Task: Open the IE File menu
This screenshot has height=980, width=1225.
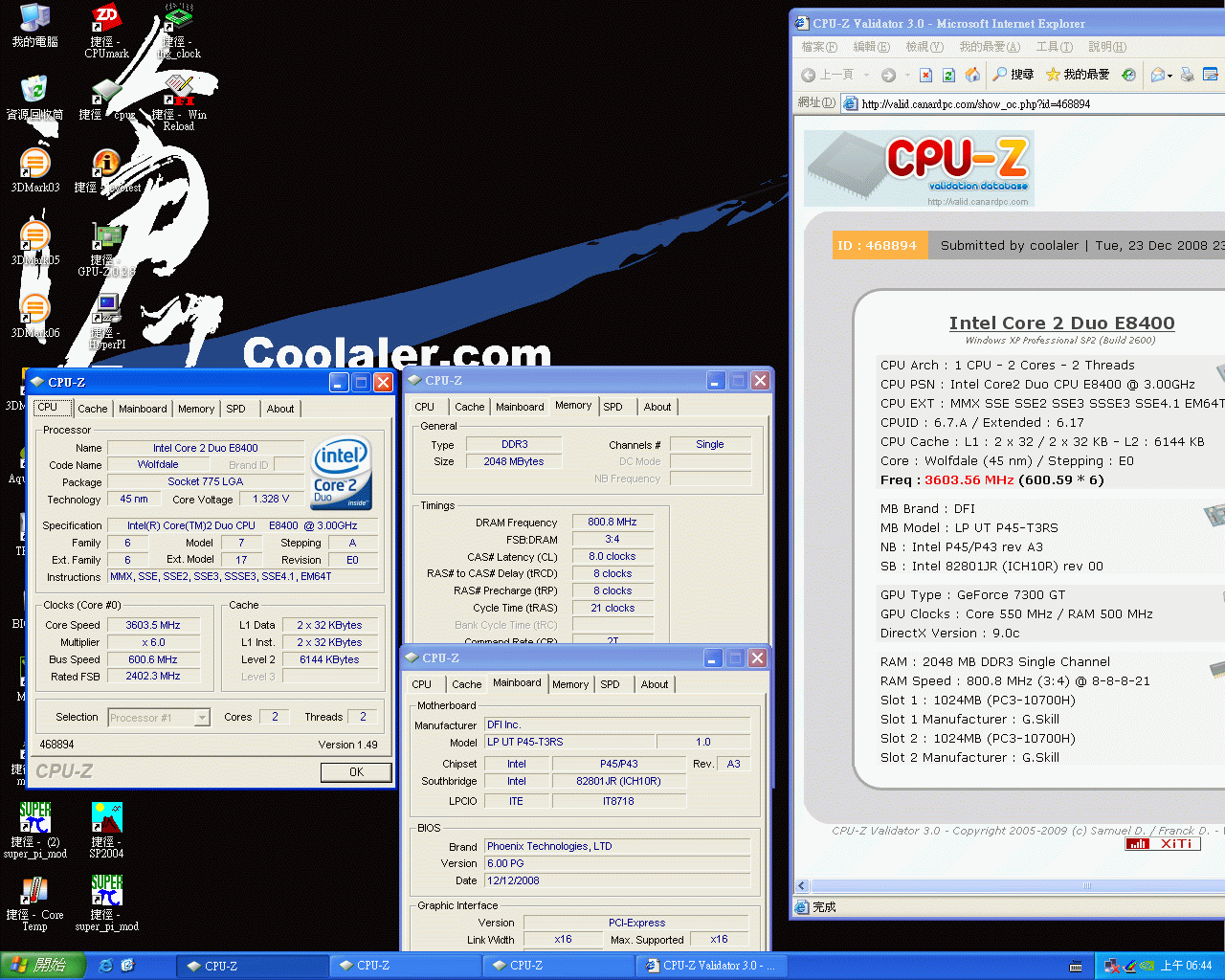Action: point(819,47)
